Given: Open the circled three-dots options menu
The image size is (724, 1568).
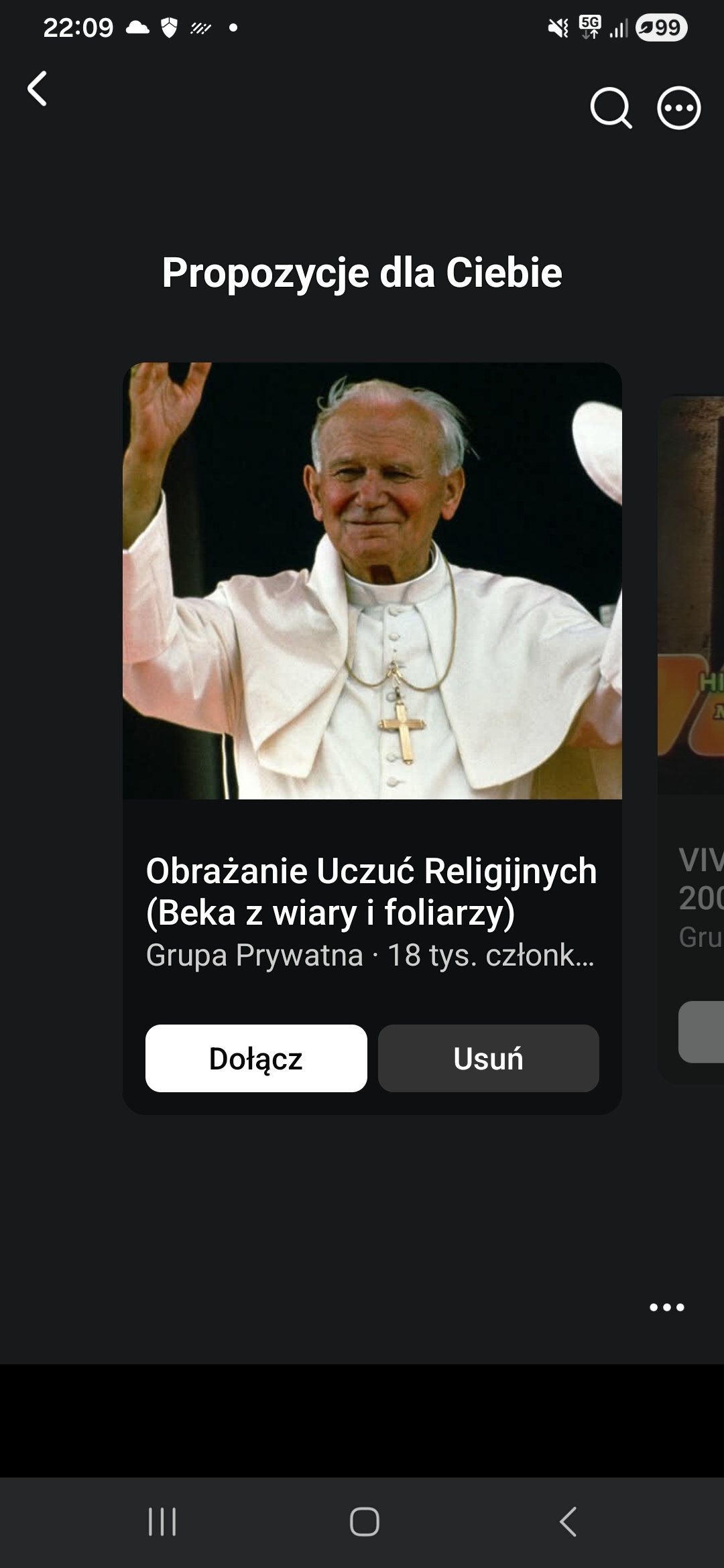Looking at the screenshot, I should coord(678,107).
